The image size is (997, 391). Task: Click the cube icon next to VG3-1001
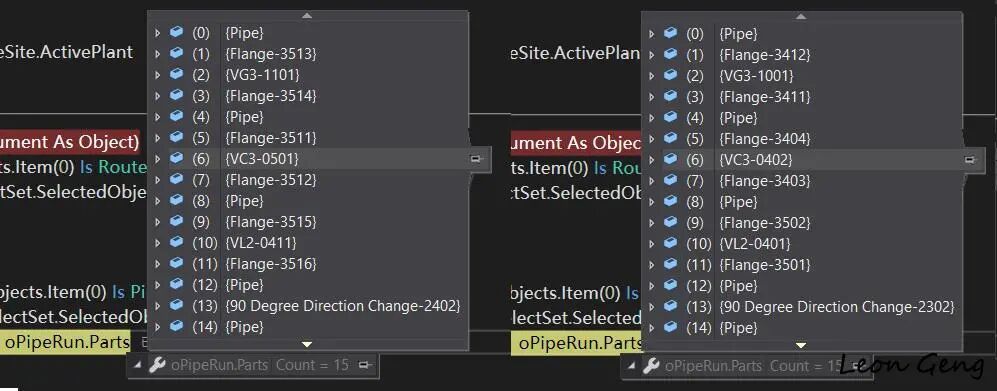coord(670,75)
